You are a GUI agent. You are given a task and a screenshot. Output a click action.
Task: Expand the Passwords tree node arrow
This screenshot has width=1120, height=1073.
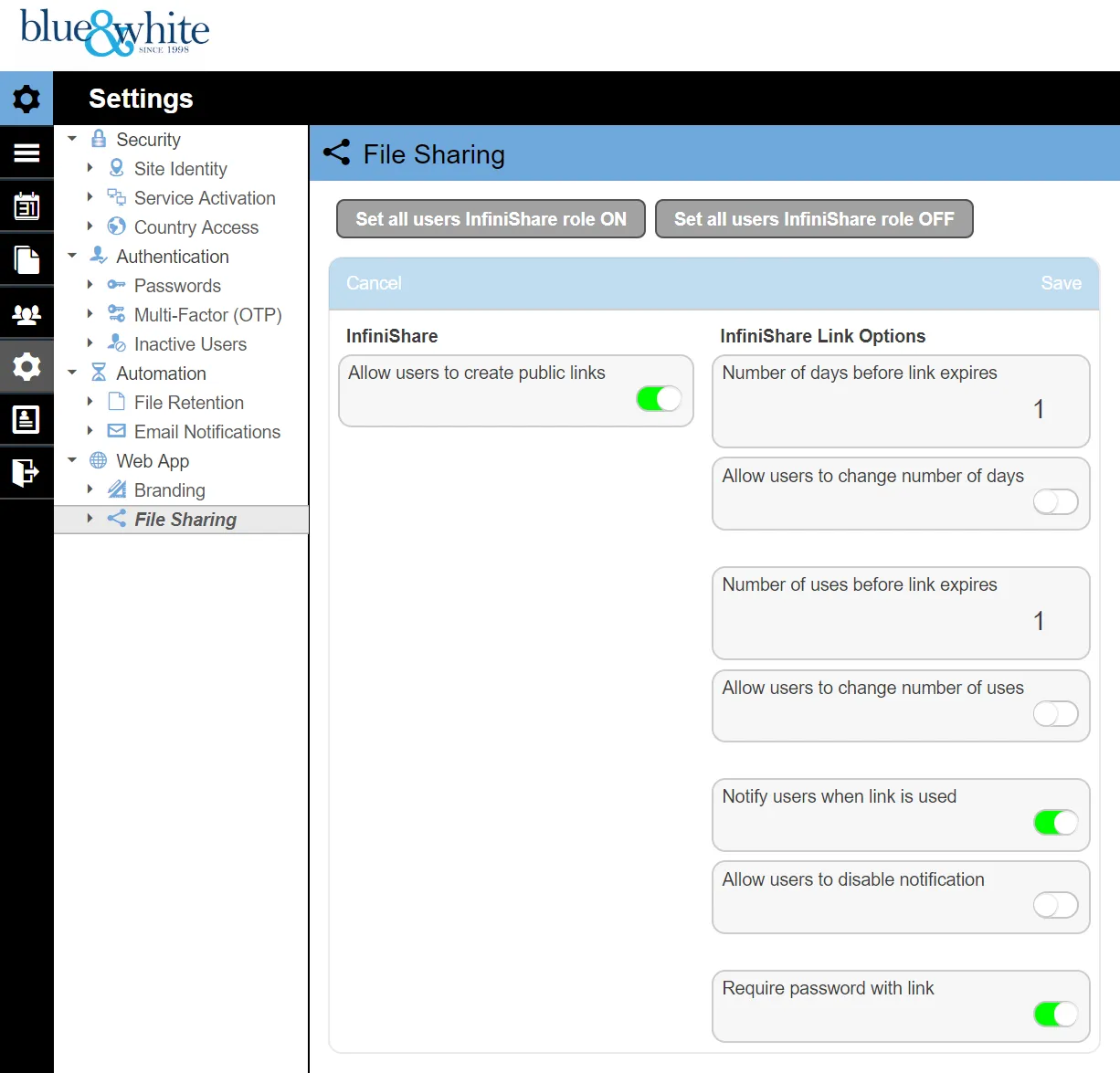pos(90,285)
